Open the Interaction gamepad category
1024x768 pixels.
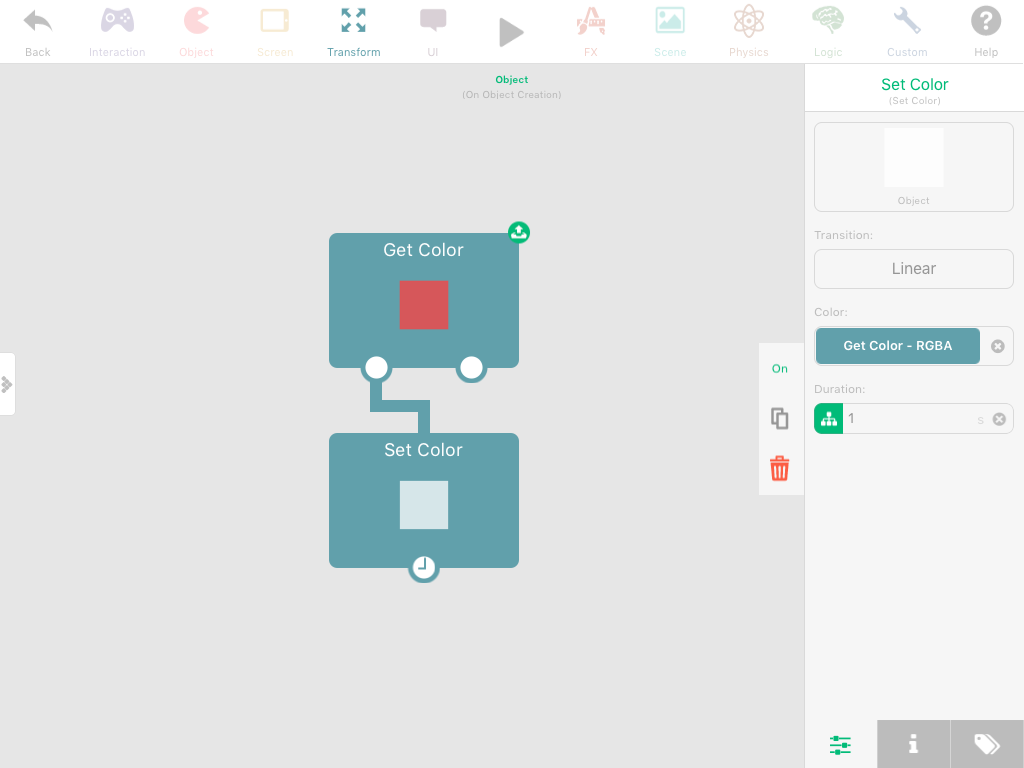coord(117,22)
